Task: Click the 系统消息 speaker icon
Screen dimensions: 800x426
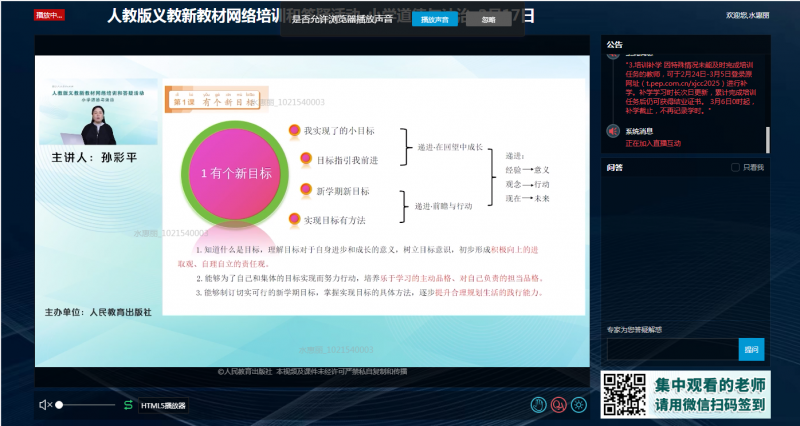Action: tap(613, 132)
